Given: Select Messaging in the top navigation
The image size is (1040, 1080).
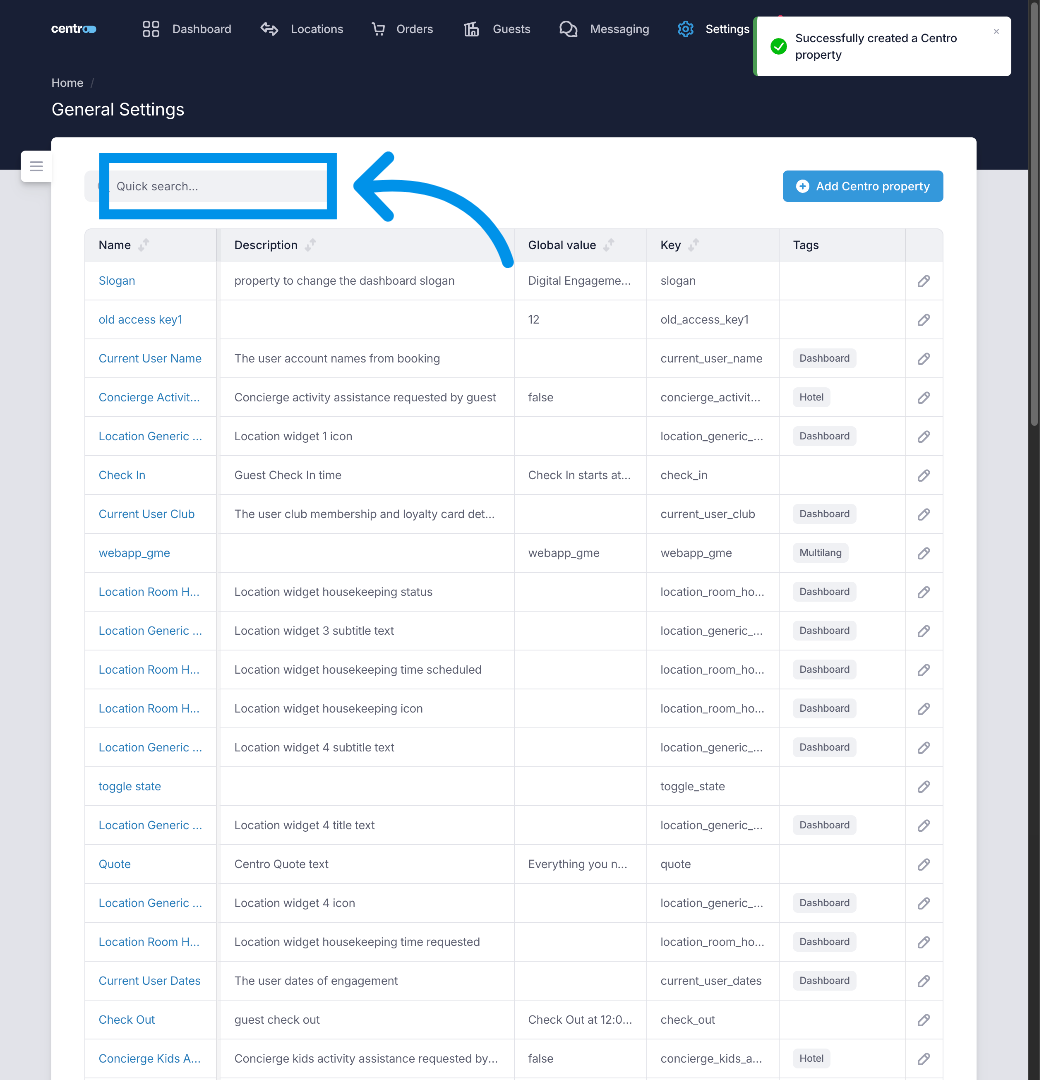Looking at the screenshot, I should pyautogui.click(x=619, y=29).
